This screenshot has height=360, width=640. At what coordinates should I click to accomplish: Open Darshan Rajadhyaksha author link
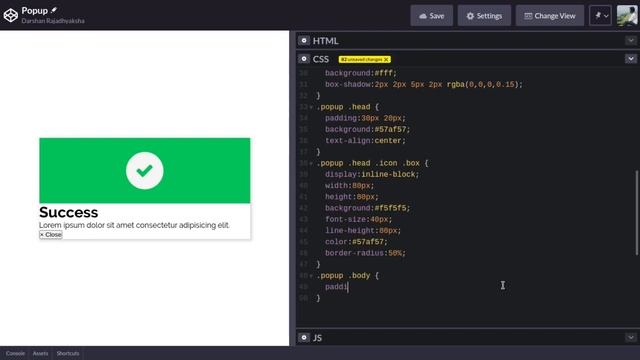click(53, 20)
